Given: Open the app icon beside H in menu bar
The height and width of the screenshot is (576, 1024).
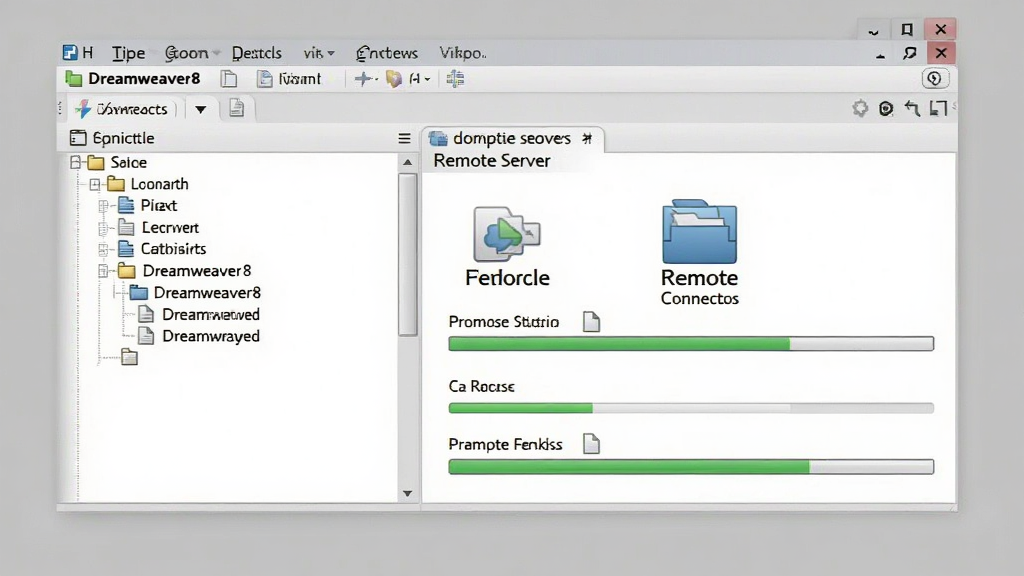Looking at the screenshot, I should (x=70, y=52).
